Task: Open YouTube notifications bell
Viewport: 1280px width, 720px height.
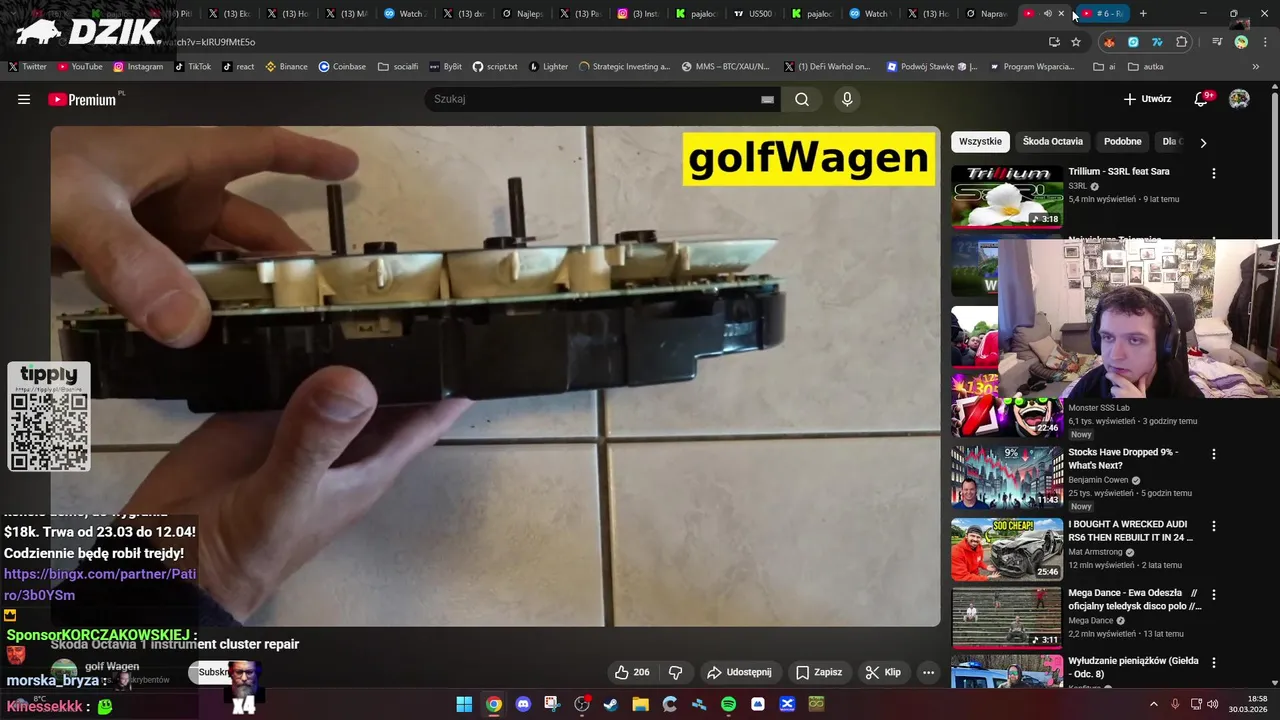Action: coord(1202,99)
